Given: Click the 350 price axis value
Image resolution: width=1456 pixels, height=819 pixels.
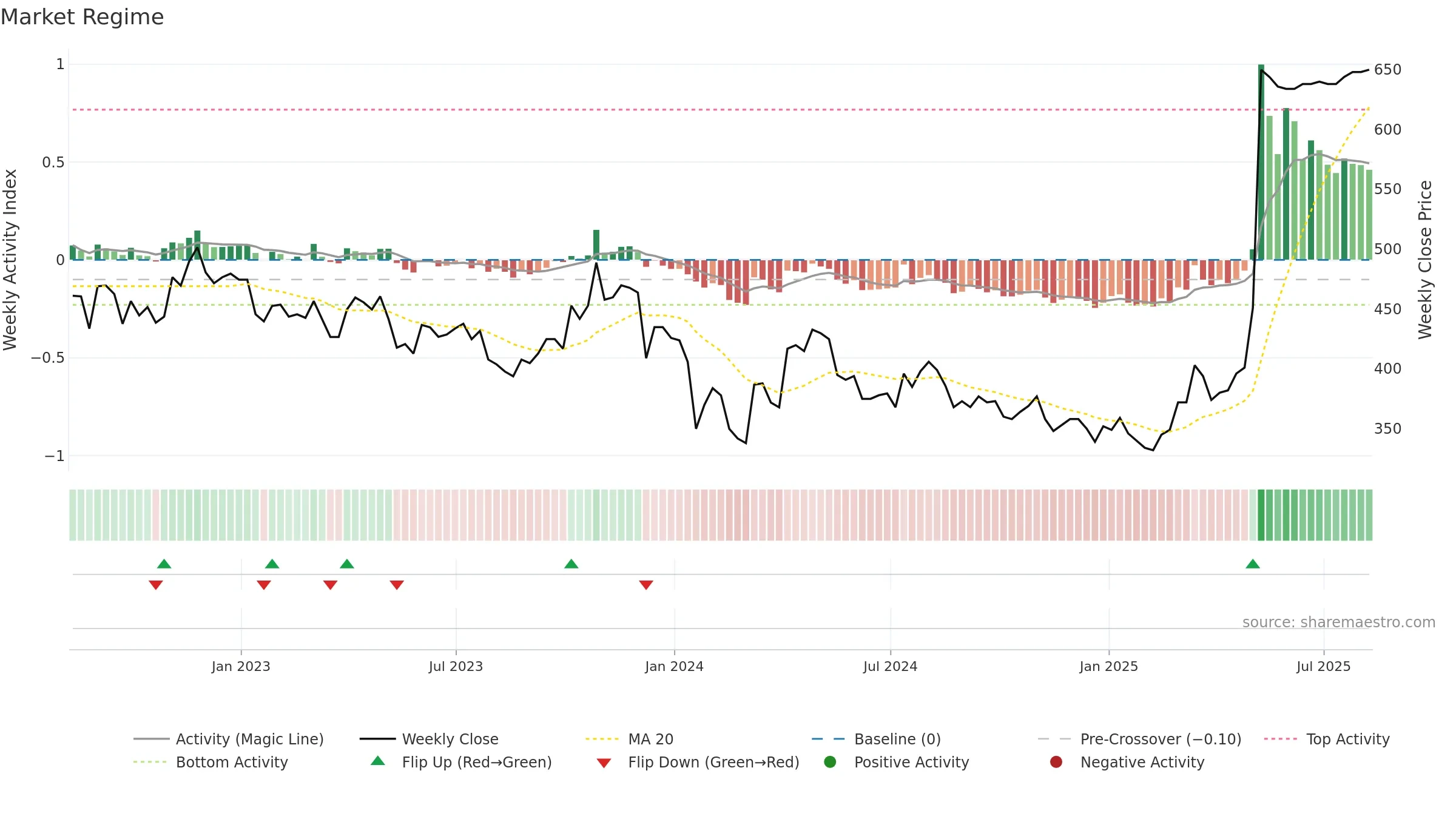Looking at the screenshot, I should click(x=1388, y=429).
